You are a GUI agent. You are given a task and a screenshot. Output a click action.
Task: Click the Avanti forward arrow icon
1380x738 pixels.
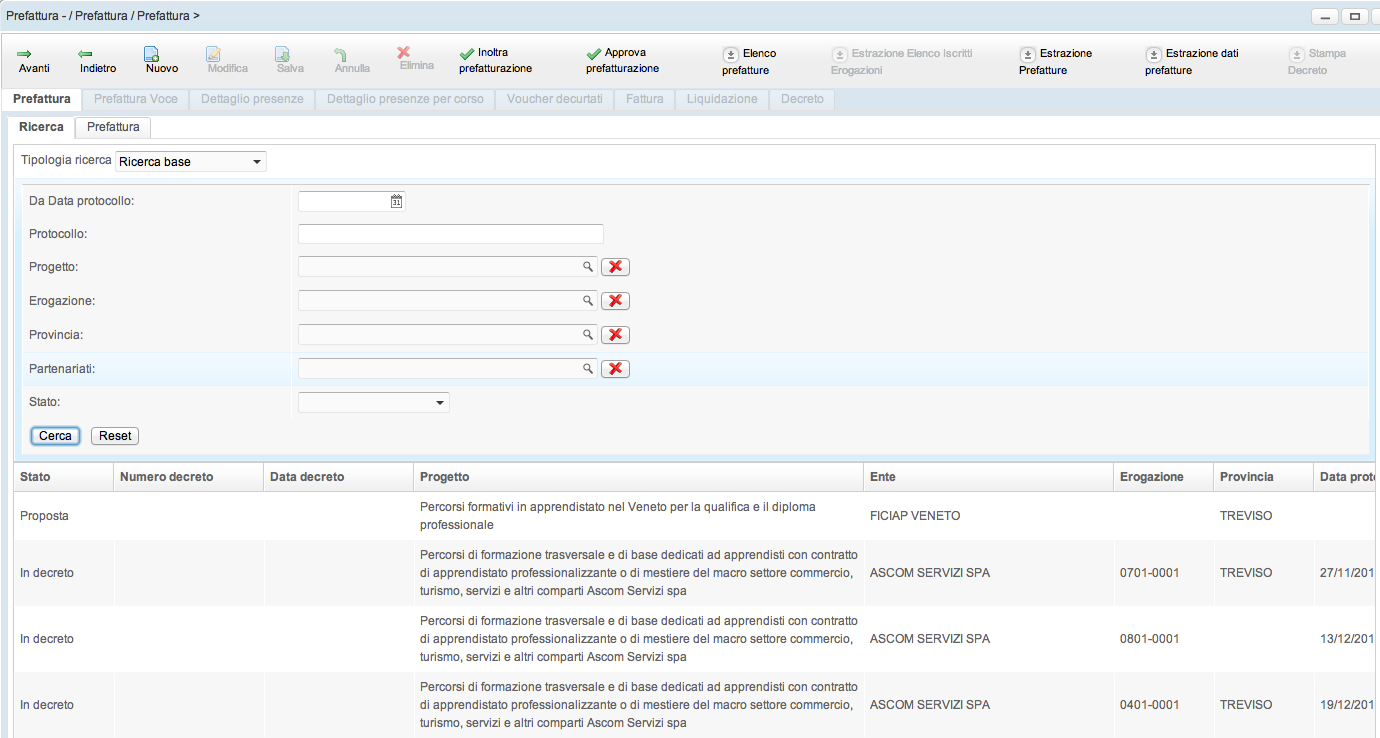click(25, 54)
